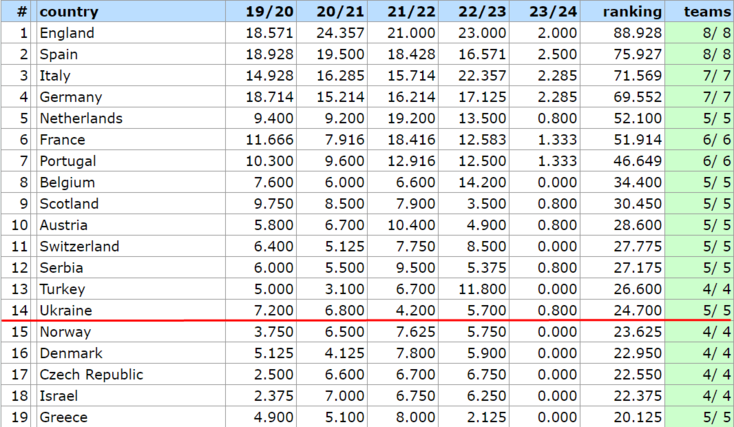Click Scotland's 19/20 value 9.750
Image resolution: width=734 pixels, height=427 pixels.
[274, 204]
